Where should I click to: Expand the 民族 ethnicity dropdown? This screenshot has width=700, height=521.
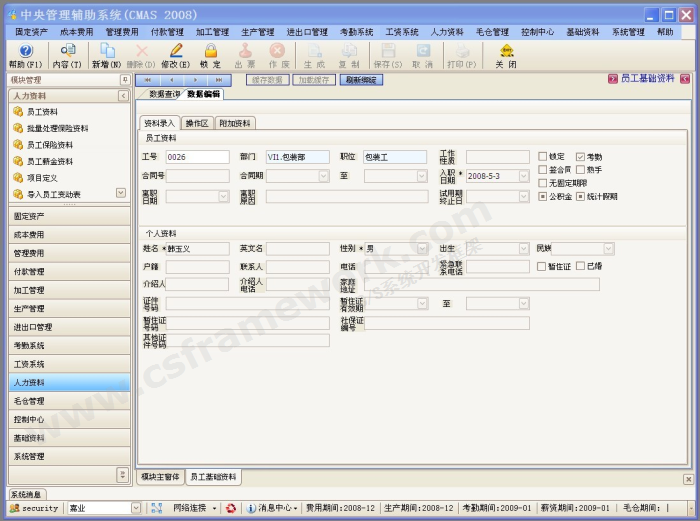click(608, 248)
